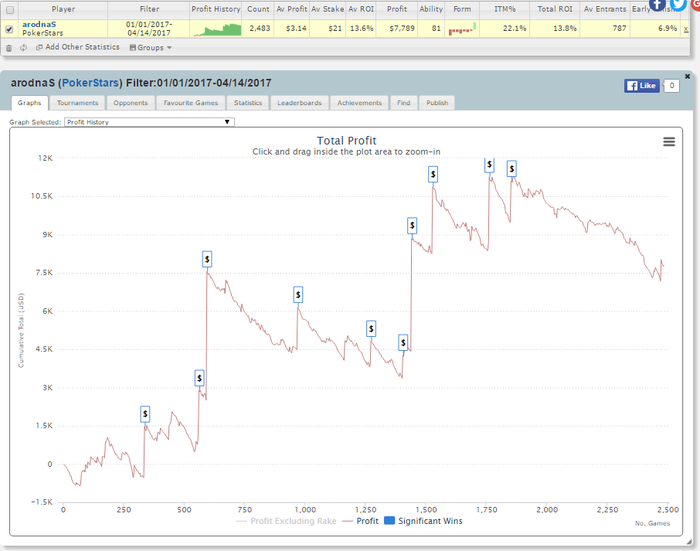700x551 pixels.
Task: Open the Publish tab
Action: pyautogui.click(x=437, y=103)
